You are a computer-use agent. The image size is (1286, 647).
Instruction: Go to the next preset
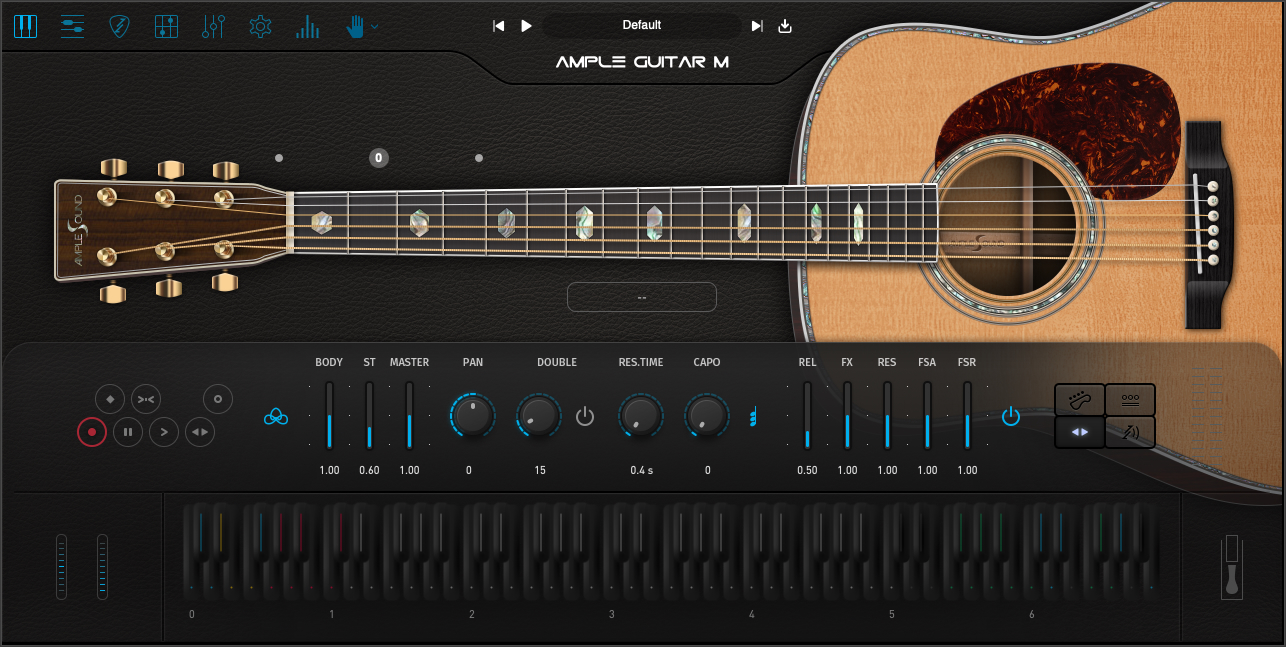(x=757, y=26)
